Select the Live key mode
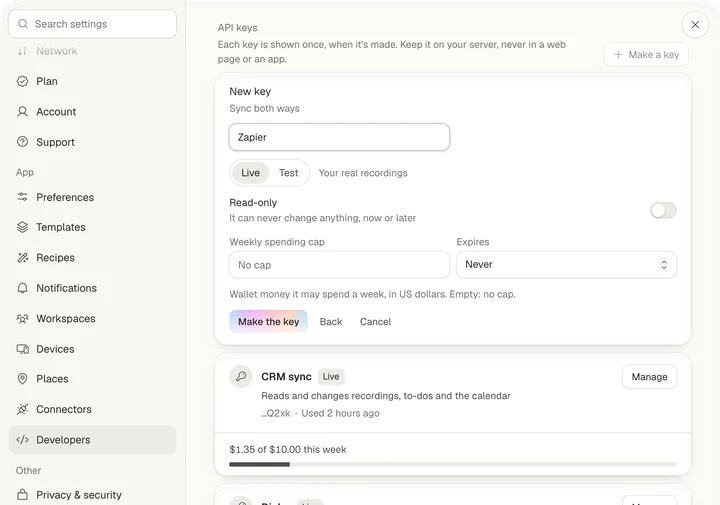The image size is (720, 505). [x=250, y=173]
